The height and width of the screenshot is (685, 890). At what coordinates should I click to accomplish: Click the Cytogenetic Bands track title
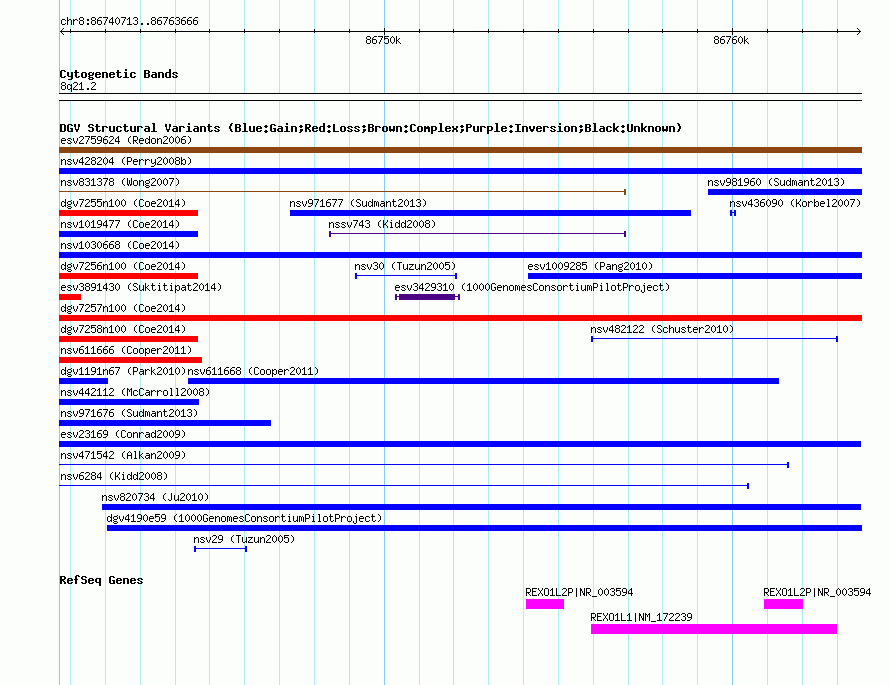119,74
